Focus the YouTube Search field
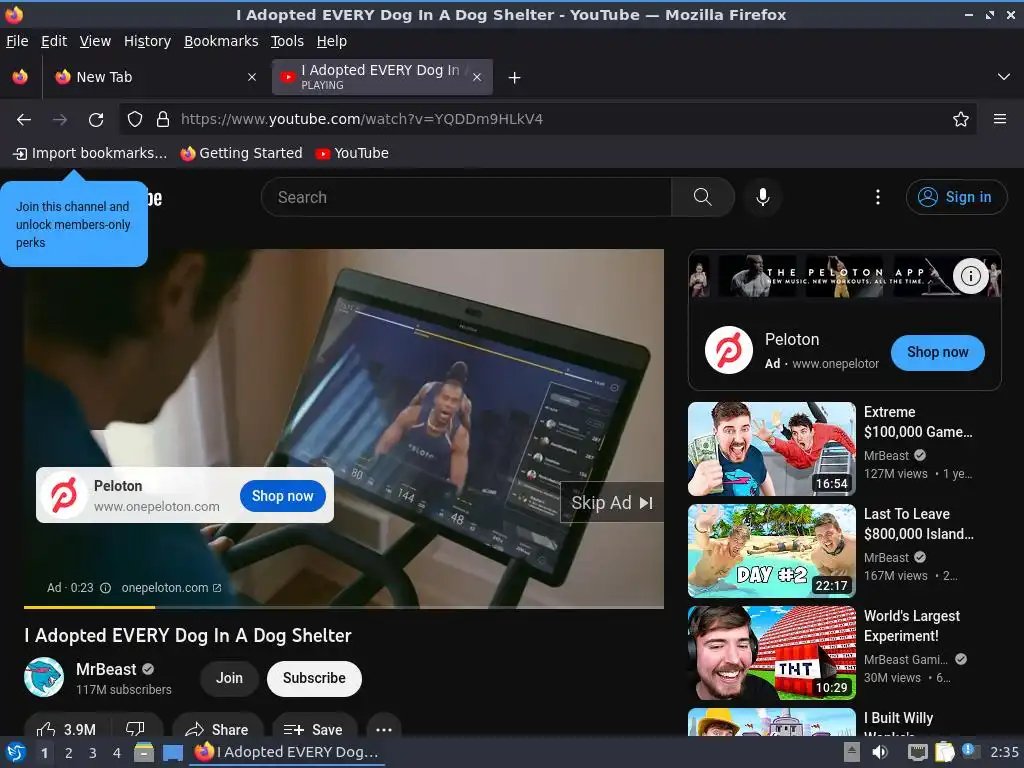Viewport: 1024px width, 768px height. click(466, 197)
